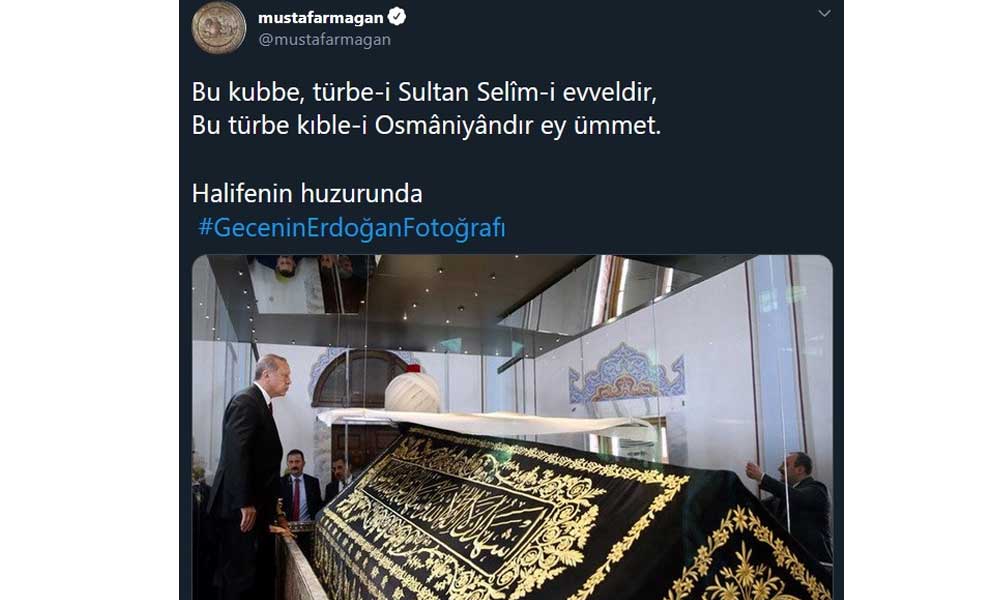Screen dimensions: 1000x600
Task: Open the mustafarmagan display name
Action: tap(320, 17)
